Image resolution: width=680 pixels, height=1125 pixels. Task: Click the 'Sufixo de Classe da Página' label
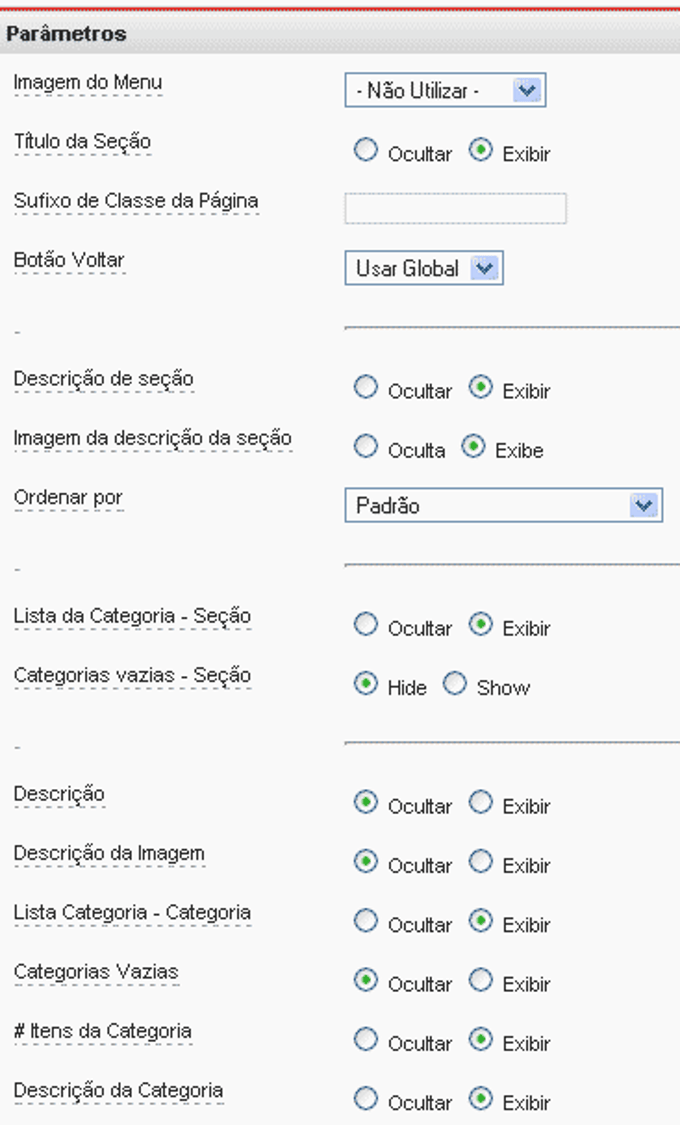pyautogui.click(x=136, y=200)
